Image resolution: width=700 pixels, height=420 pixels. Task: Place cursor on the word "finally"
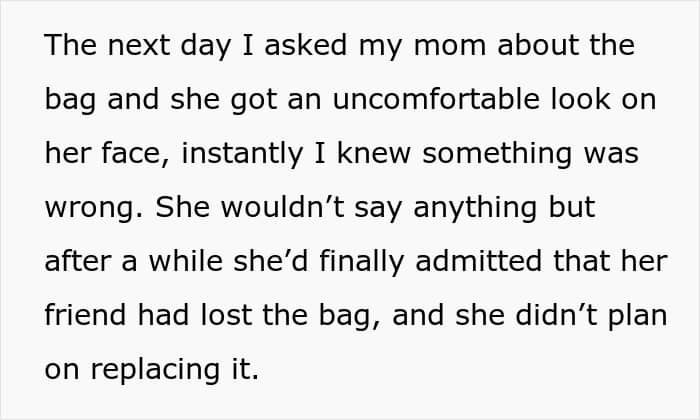pyautogui.click(x=361, y=262)
